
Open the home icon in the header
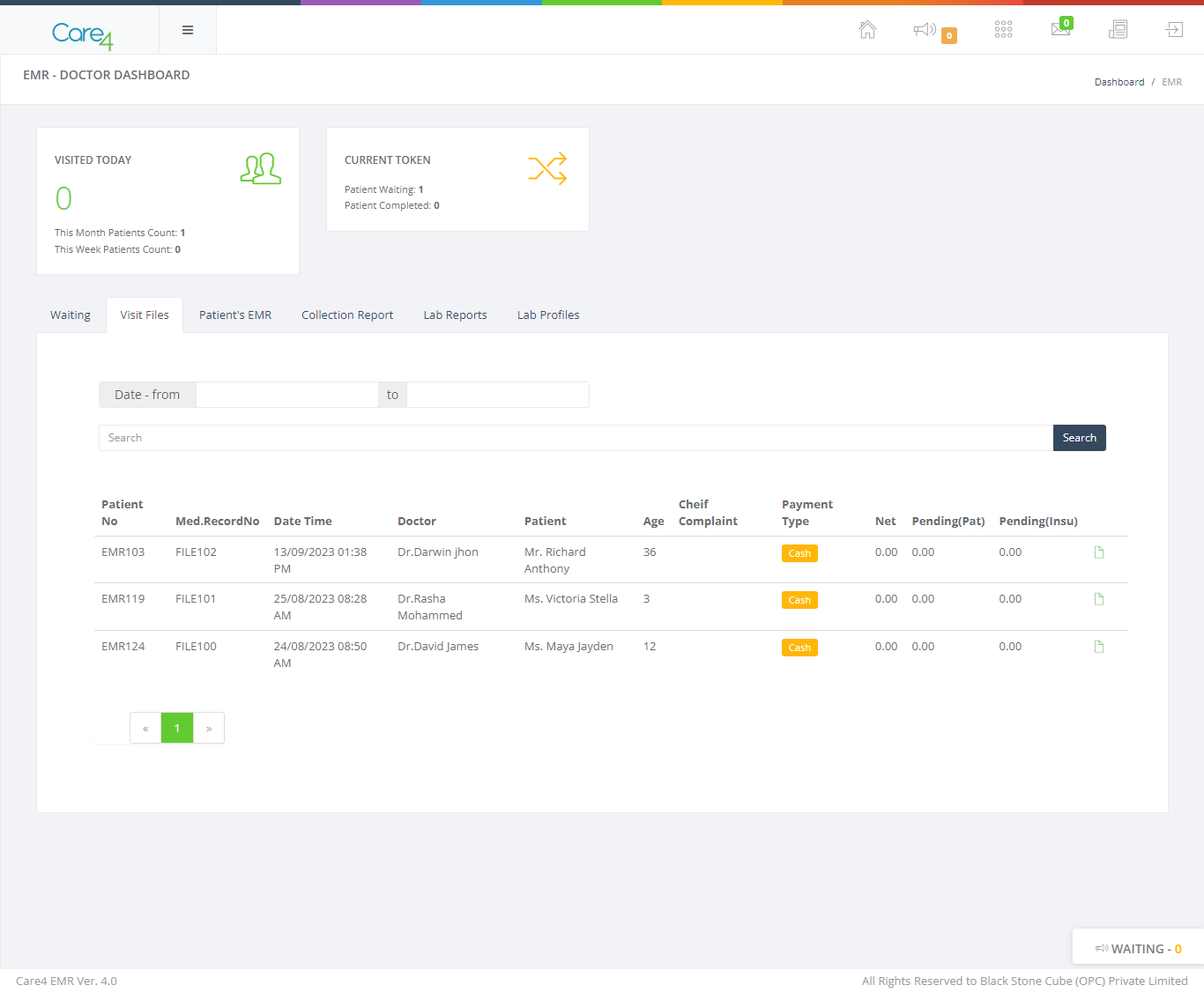coord(867,30)
